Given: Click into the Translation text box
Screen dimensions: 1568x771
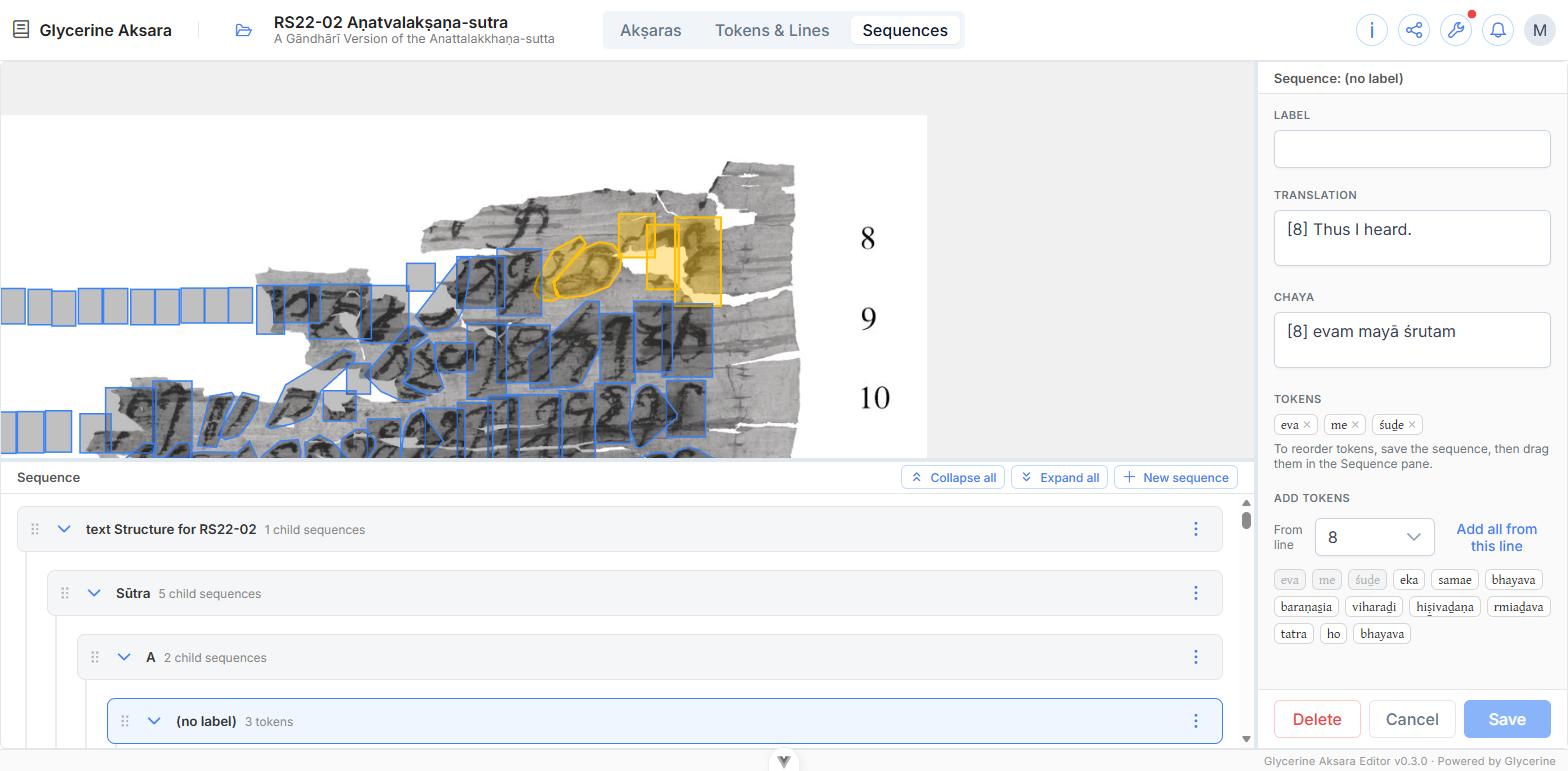Looking at the screenshot, I should pos(1412,238).
